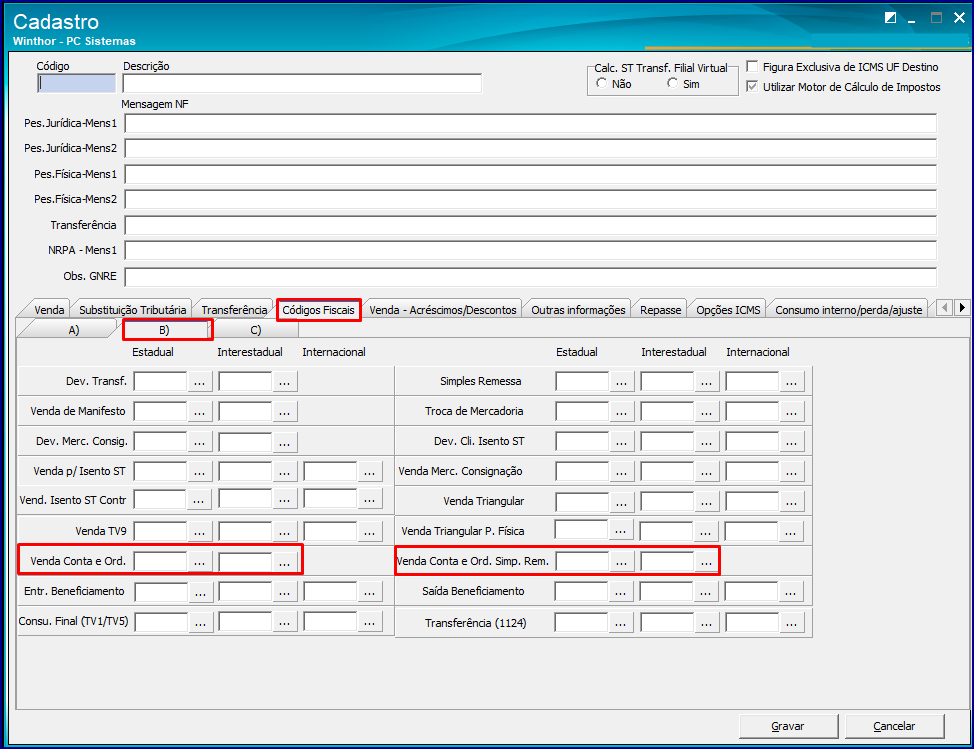Open lookup for Venda p/ Isento ST Internacional
Image resolution: width=974 pixels, height=749 pixels.
pos(370,472)
